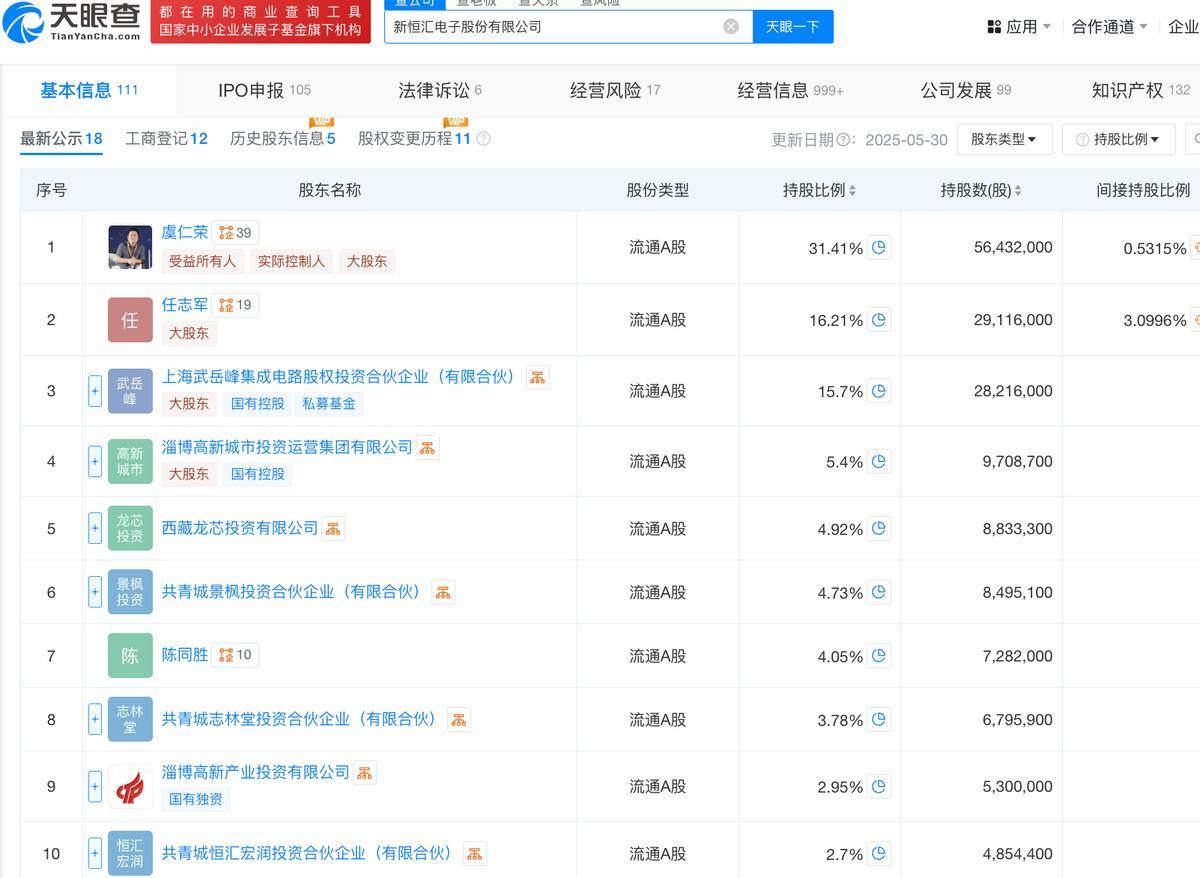Open pie chart icon beside 2.95%
The image size is (1200, 878).
[879, 787]
